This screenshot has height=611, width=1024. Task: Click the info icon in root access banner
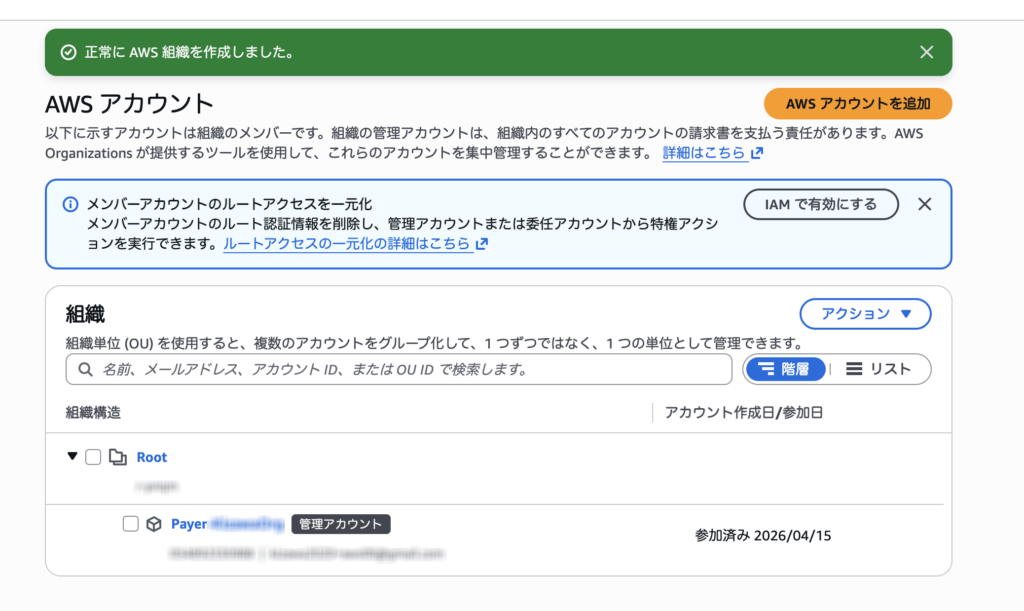coord(70,204)
